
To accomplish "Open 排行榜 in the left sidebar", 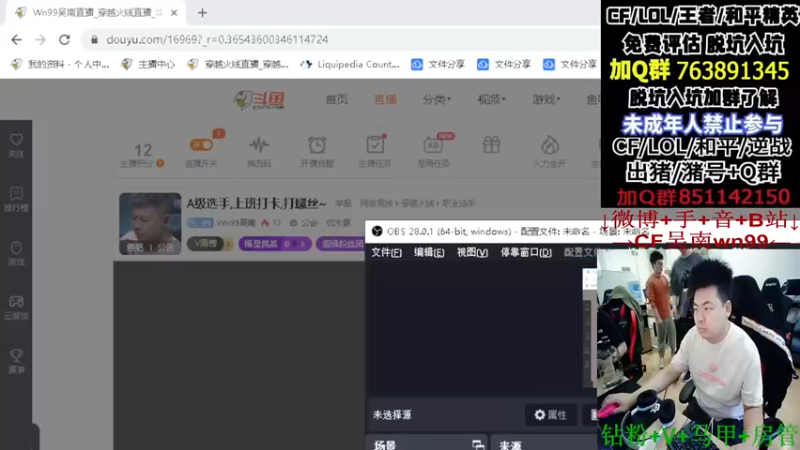I will click(x=16, y=199).
